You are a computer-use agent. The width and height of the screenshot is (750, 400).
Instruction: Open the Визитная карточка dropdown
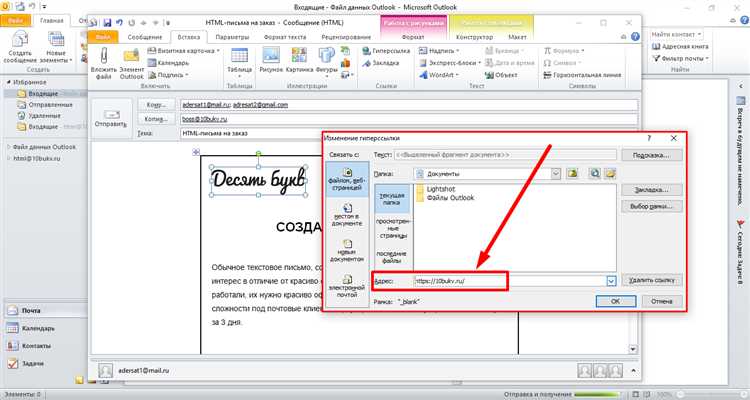pyautogui.click(x=184, y=50)
